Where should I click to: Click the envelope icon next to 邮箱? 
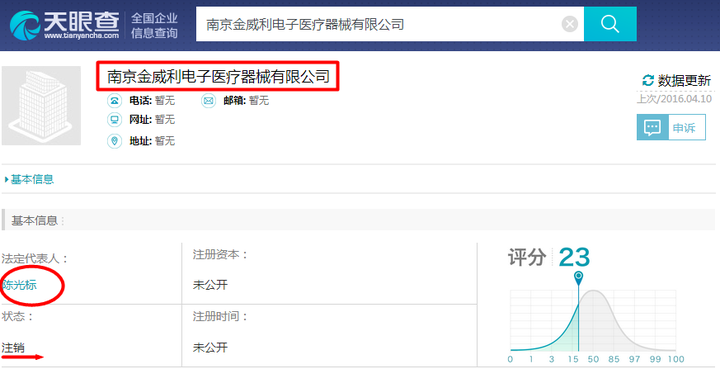coord(208,101)
